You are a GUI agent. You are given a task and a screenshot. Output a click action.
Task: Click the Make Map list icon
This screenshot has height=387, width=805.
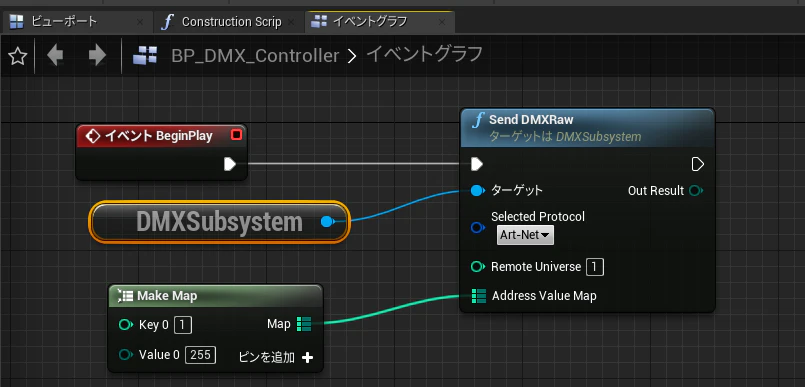coord(125,296)
